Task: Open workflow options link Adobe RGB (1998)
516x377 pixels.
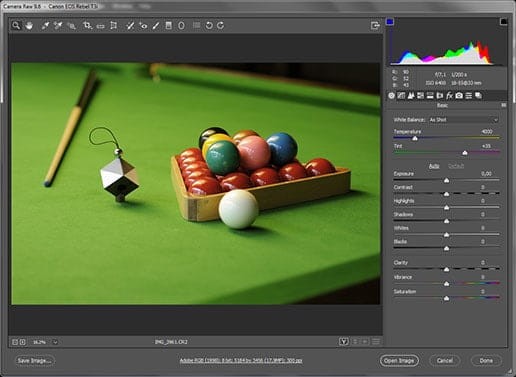Action: tap(241, 360)
